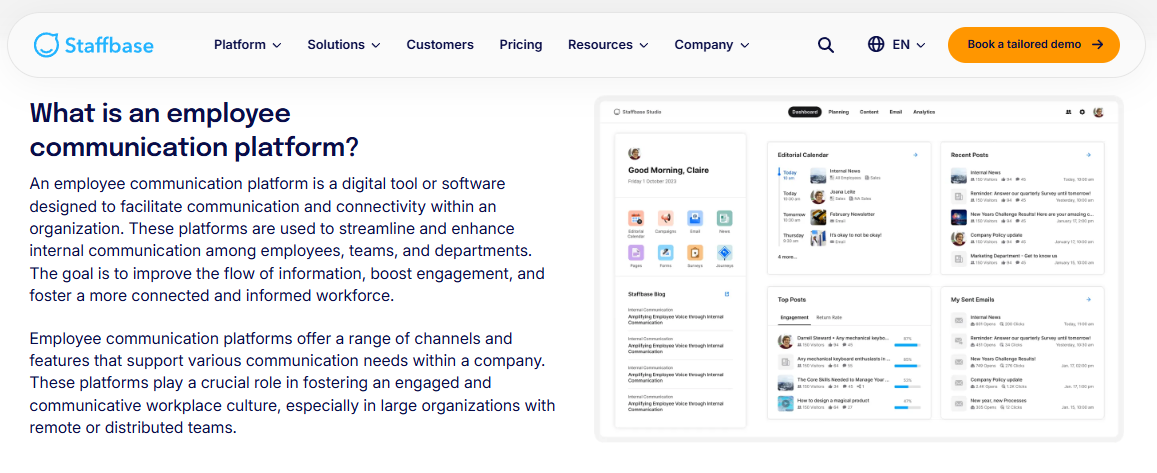Viewport: 1157px width, 473px height.
Task: Click the globe language icon
Action: tap(876, 44)
